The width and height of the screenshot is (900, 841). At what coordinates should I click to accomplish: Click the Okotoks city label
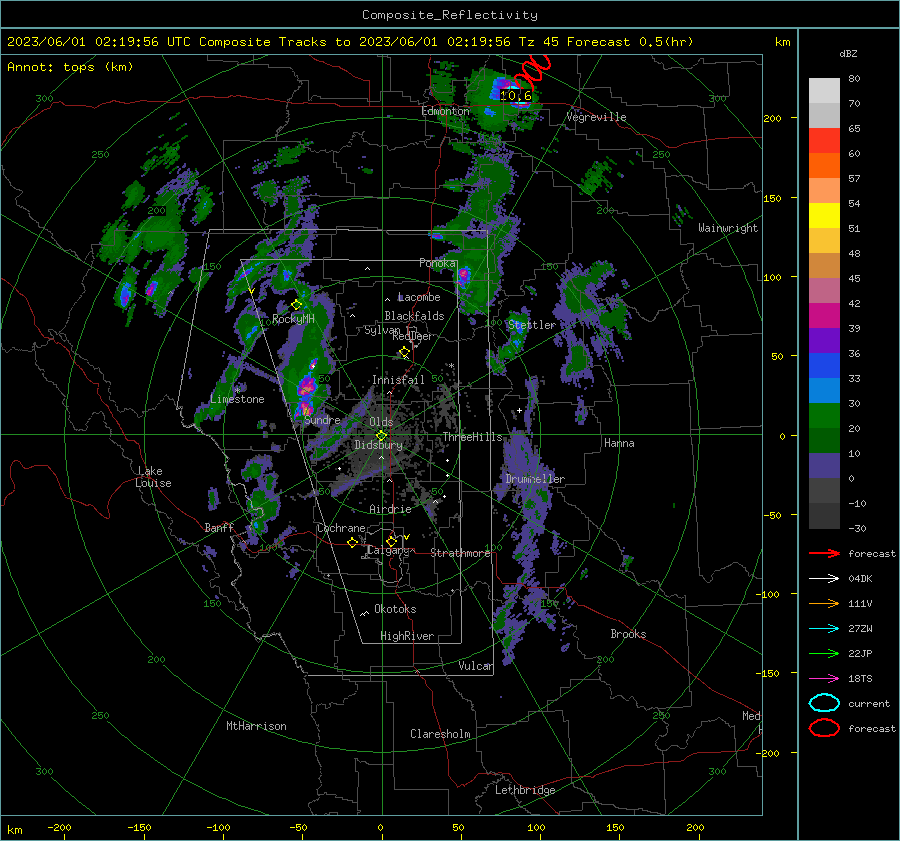(395, 609)
